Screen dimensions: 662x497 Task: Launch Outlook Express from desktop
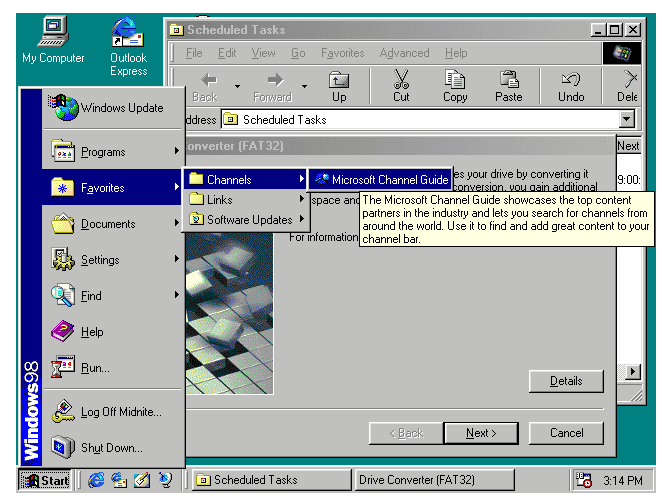128,45
